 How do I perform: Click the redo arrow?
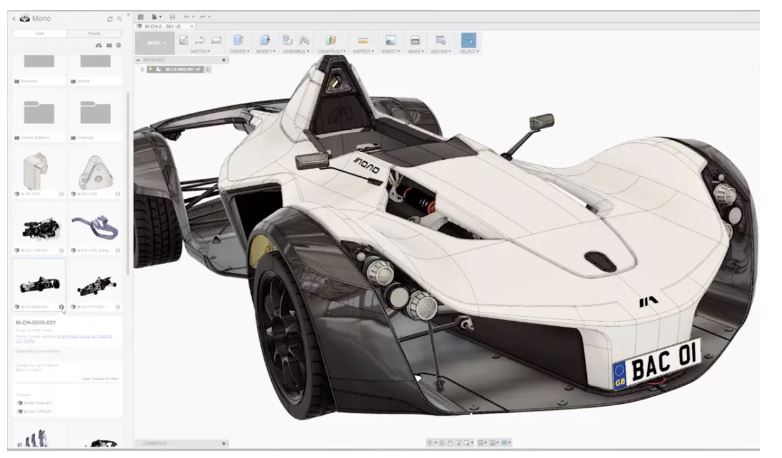point(203,17)
